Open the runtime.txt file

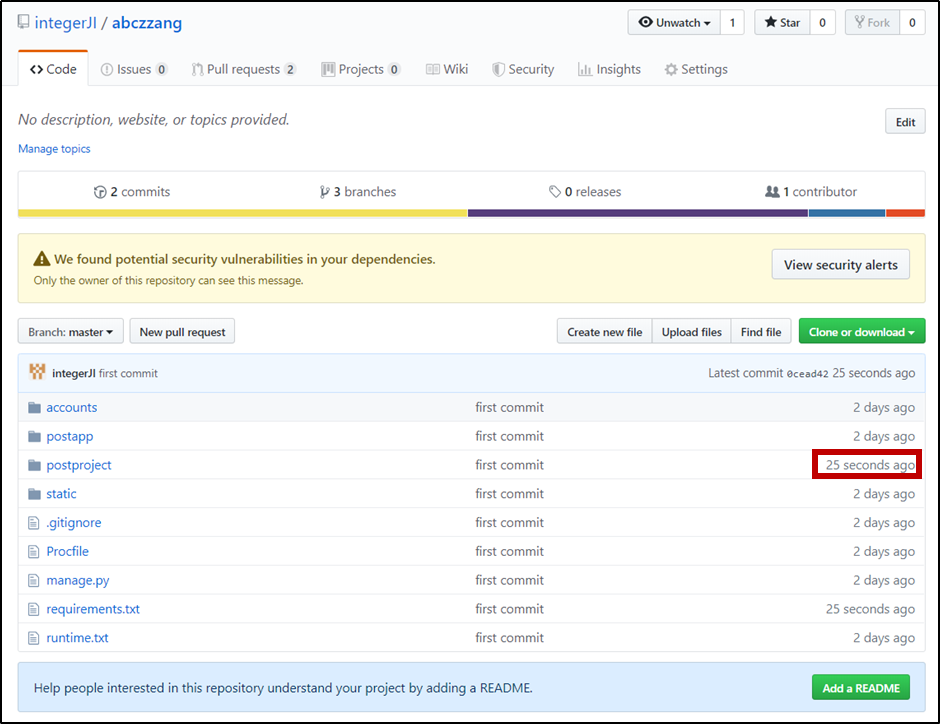point(77,638)
